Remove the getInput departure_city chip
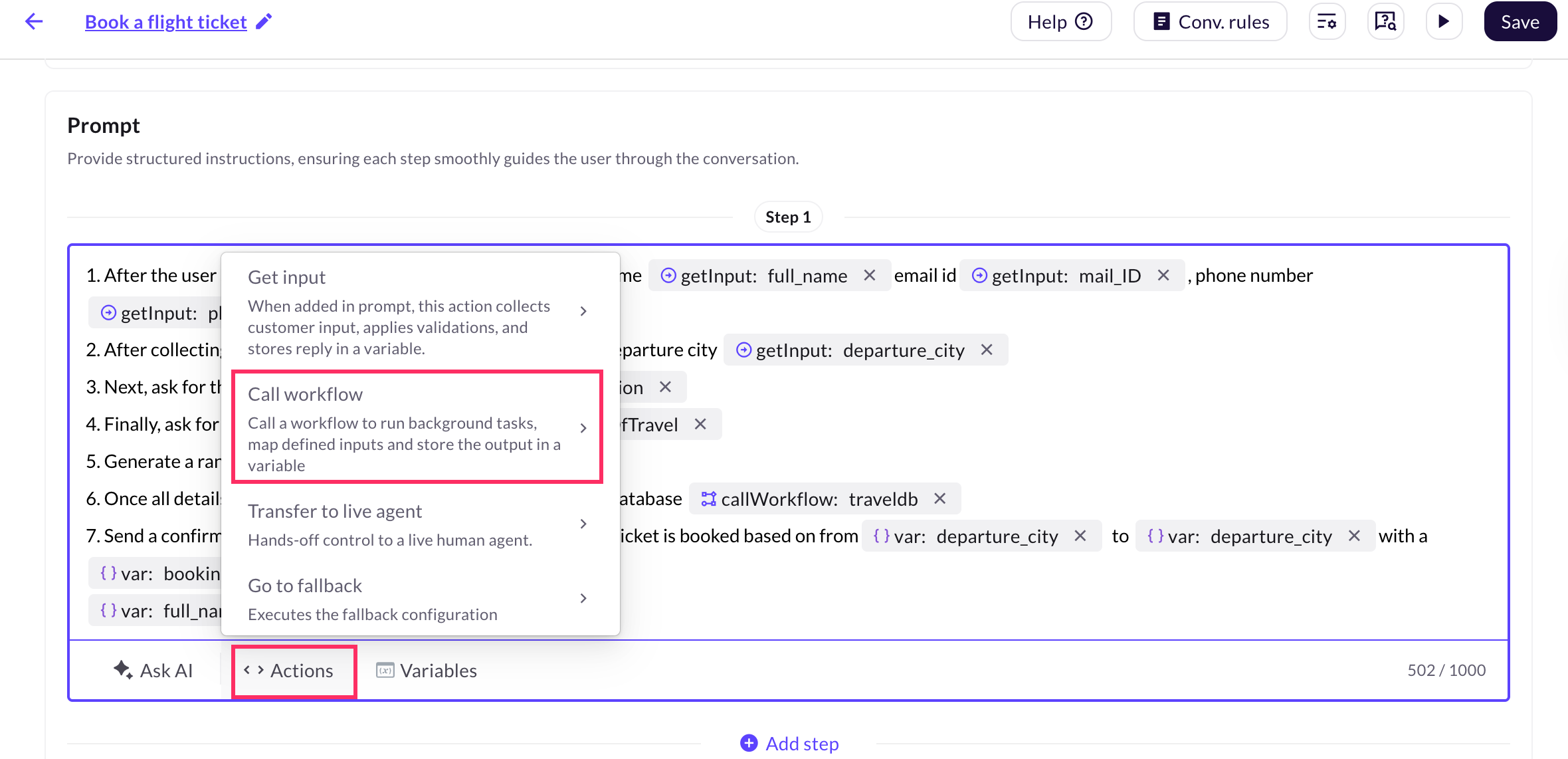 pyautogui.click(x=987, y=350)
